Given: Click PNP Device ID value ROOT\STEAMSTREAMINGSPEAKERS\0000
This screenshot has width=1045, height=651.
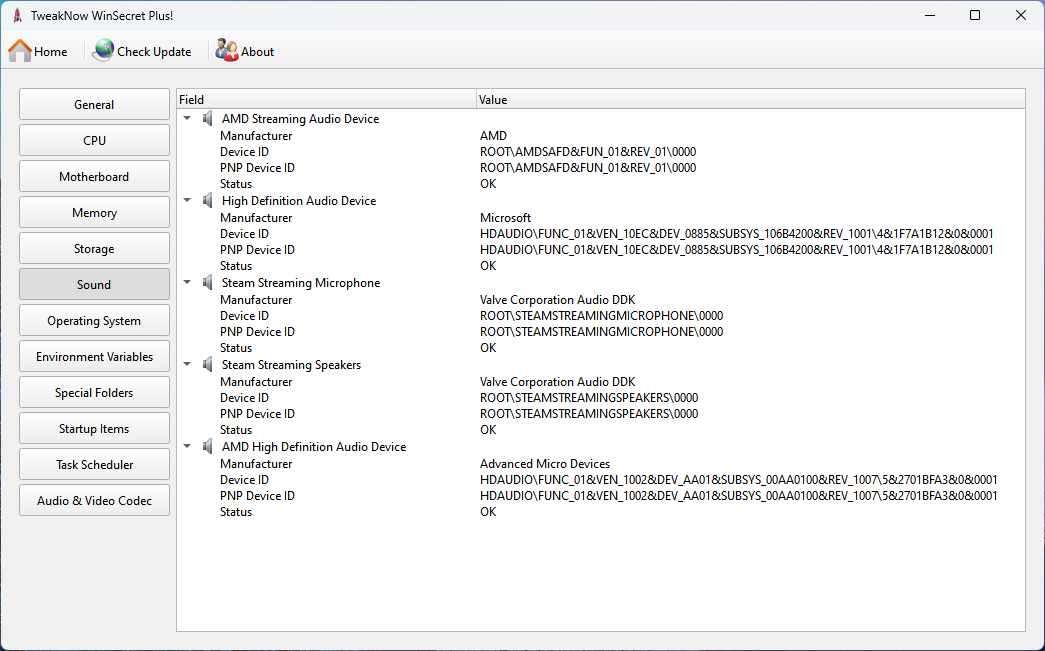Looking at the screenshot, I should pos(588,413).
